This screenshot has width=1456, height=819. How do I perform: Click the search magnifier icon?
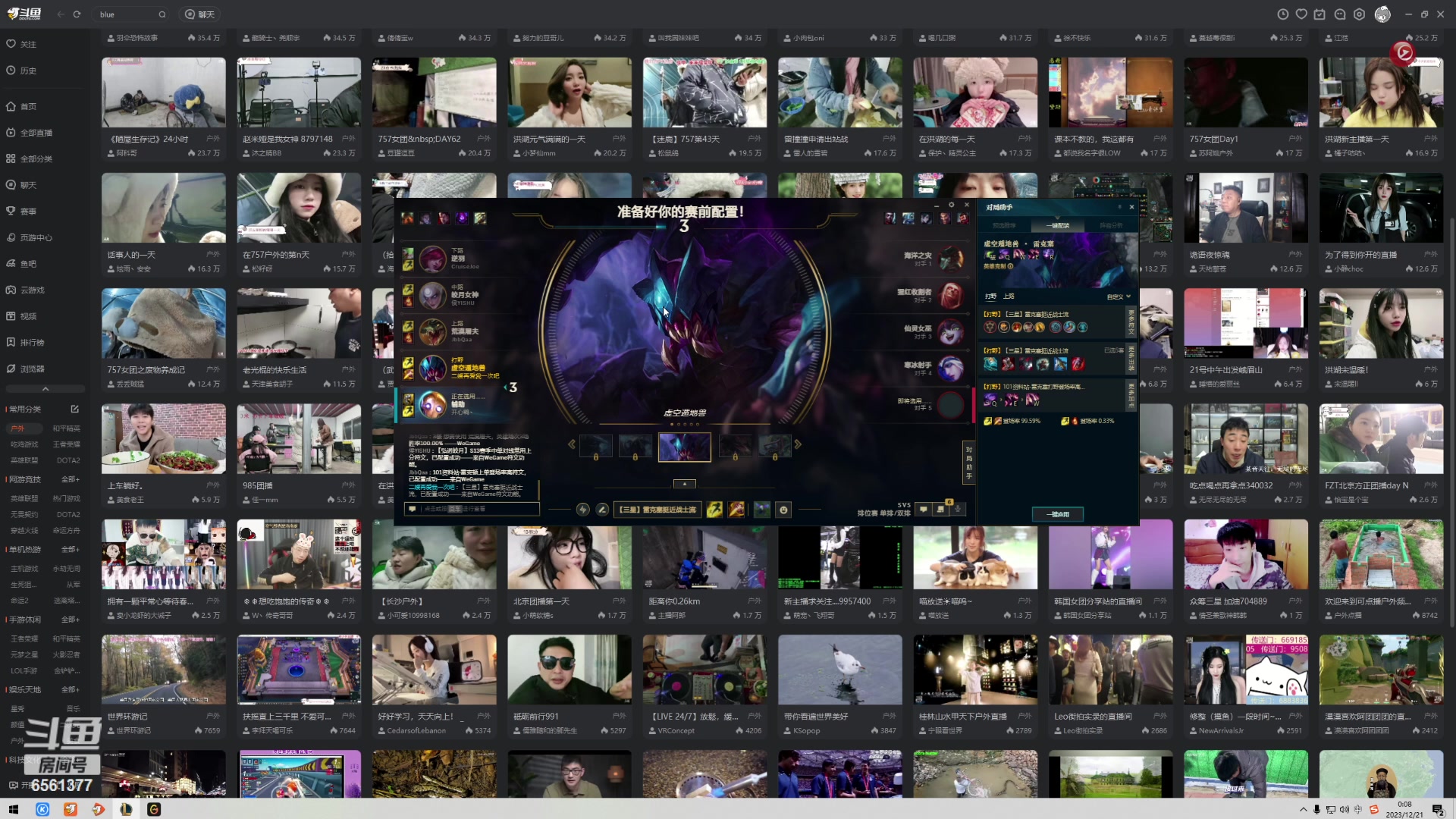[x=162, y=14]
